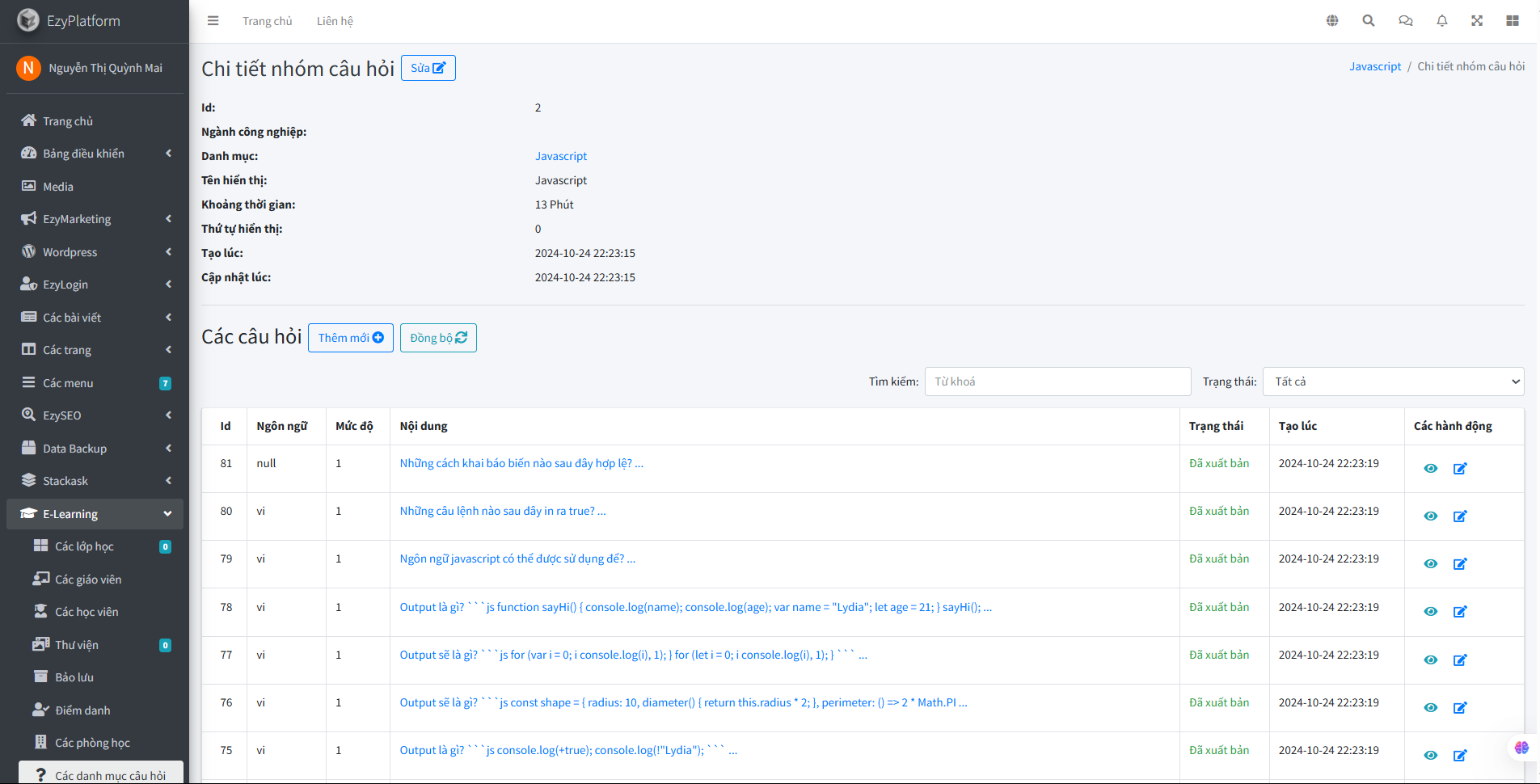The height and width of the screenshot is (784, 1540).
Task: Click the EzyPlatform logo
Action: (28, 20)
